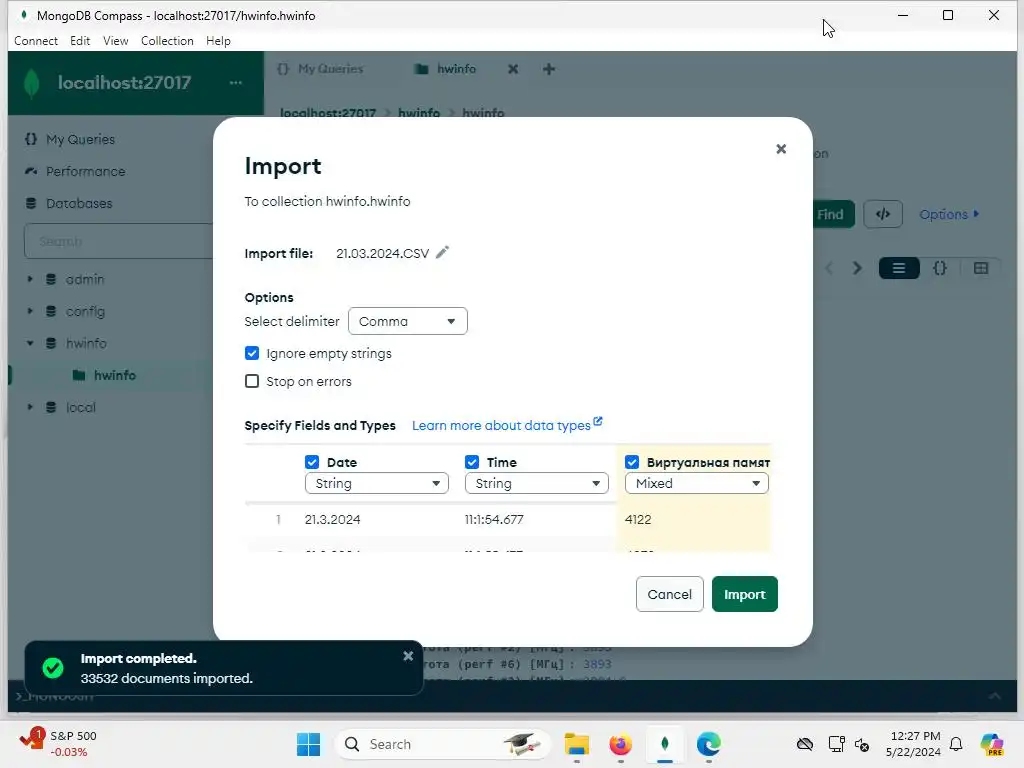Click the Cancel button

point(669,594)
